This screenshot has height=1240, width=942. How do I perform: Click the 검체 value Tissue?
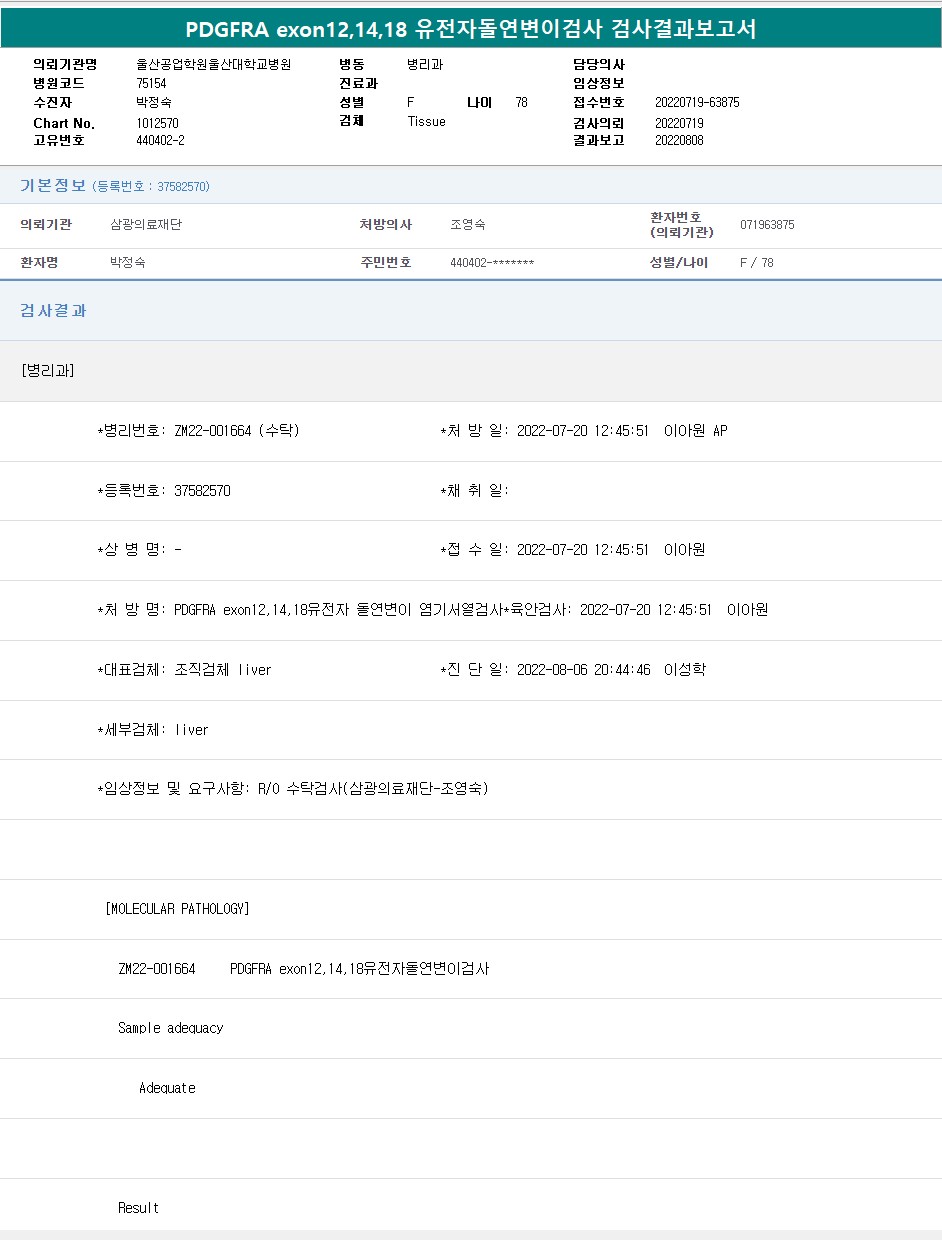(426, 122)
